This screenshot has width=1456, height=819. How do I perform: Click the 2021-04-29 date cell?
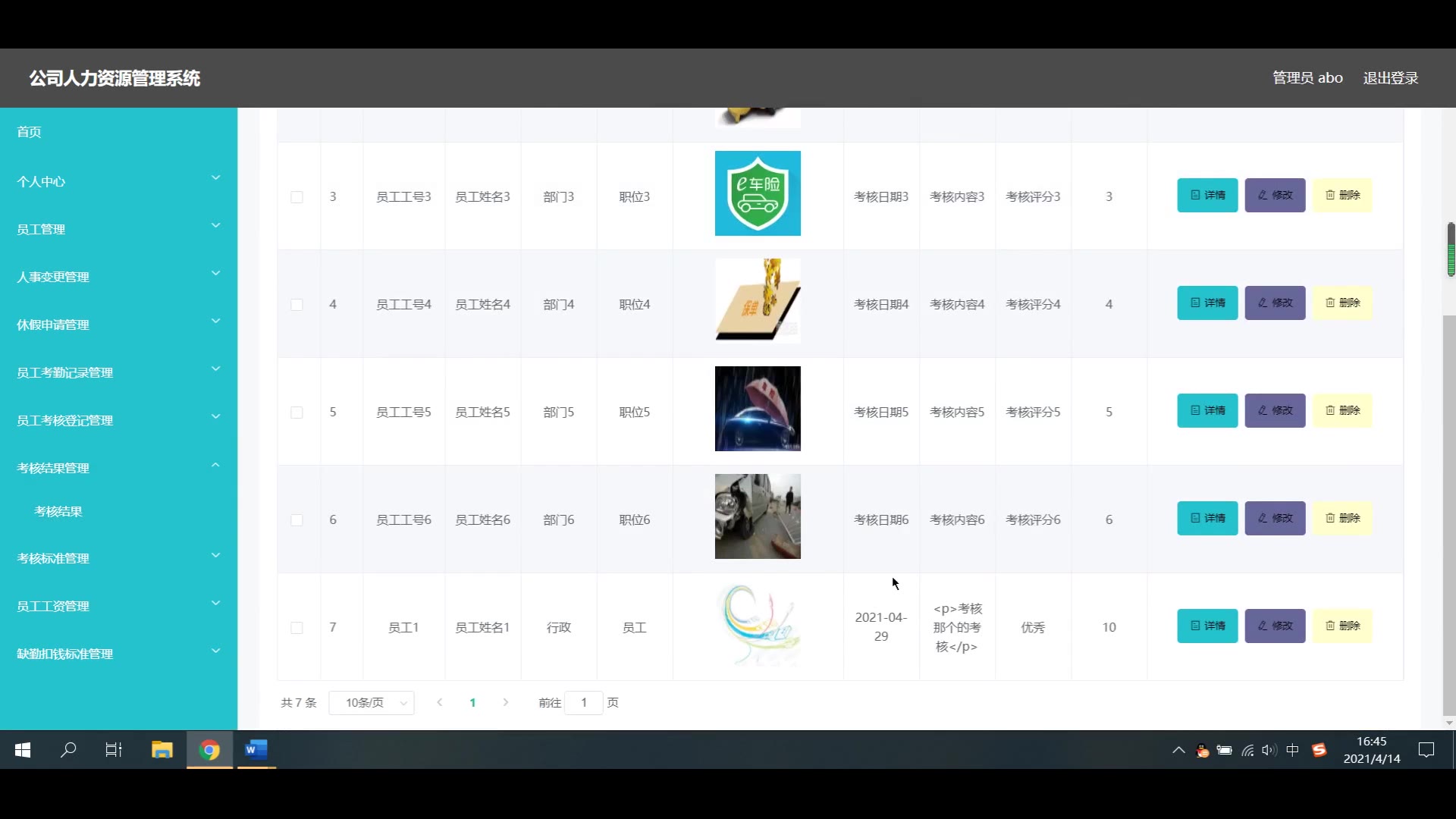click(x=881, y=626)
